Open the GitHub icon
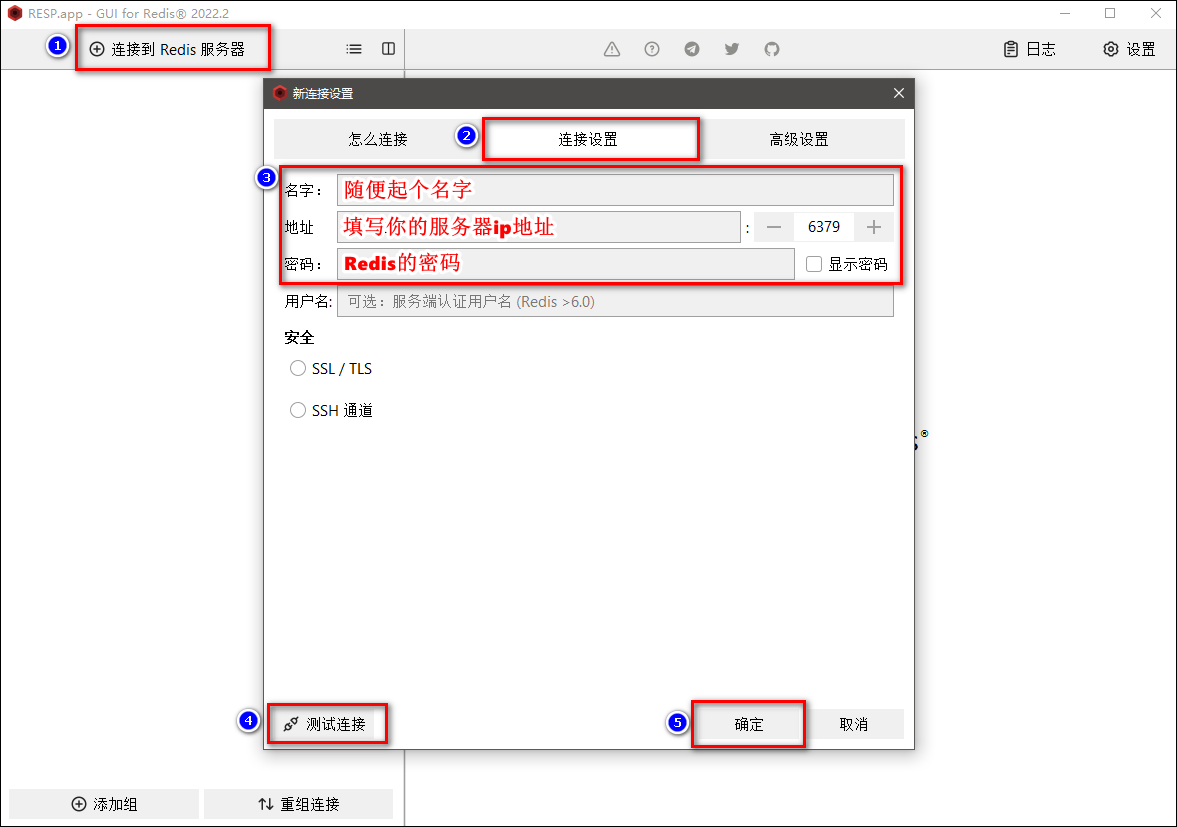 click(x=772, y=50)
